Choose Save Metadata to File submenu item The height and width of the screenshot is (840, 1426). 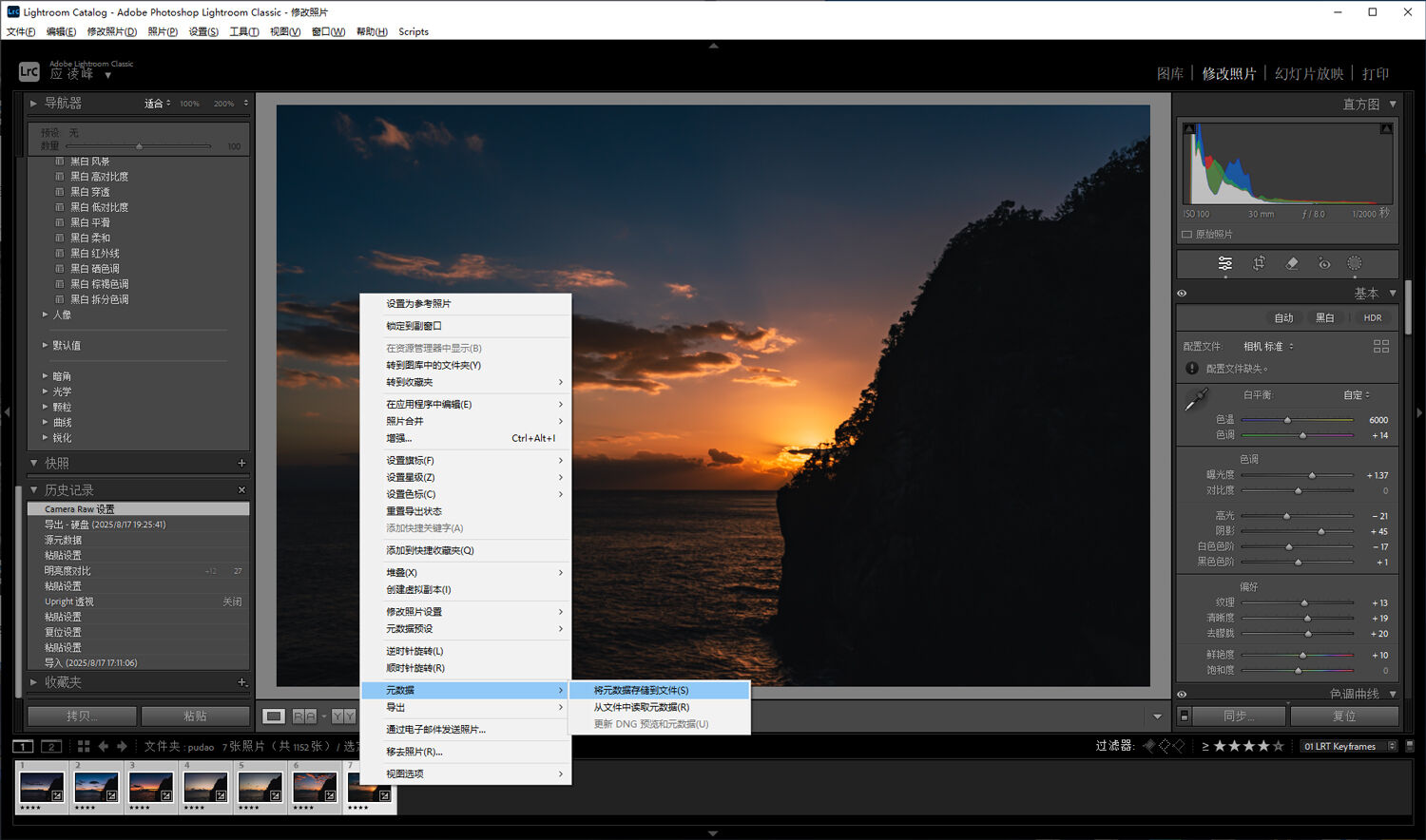pyautogui.click(x=642, y=690)
